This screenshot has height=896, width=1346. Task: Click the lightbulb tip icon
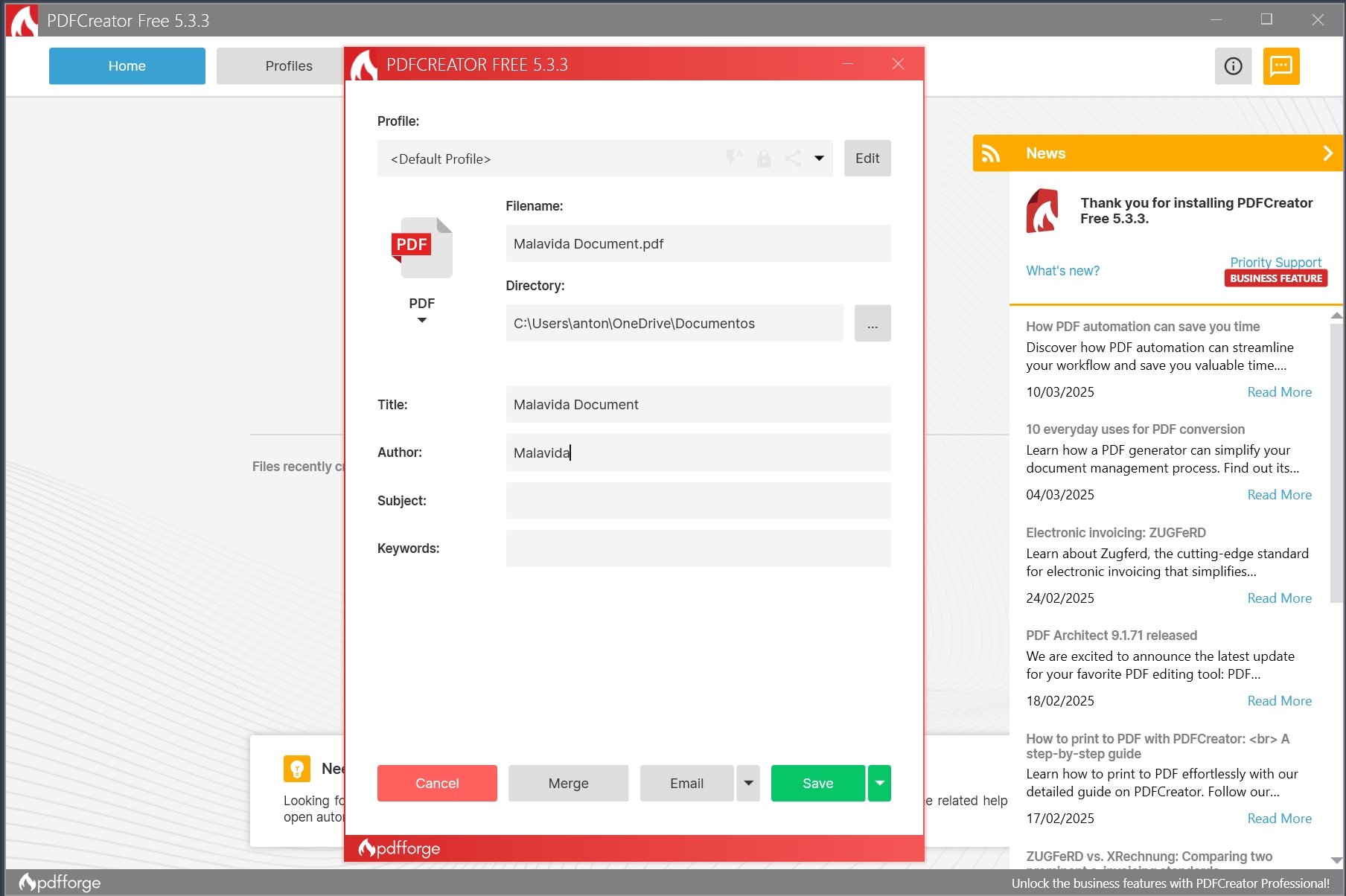pyautogui.click(x=297, y=768)
